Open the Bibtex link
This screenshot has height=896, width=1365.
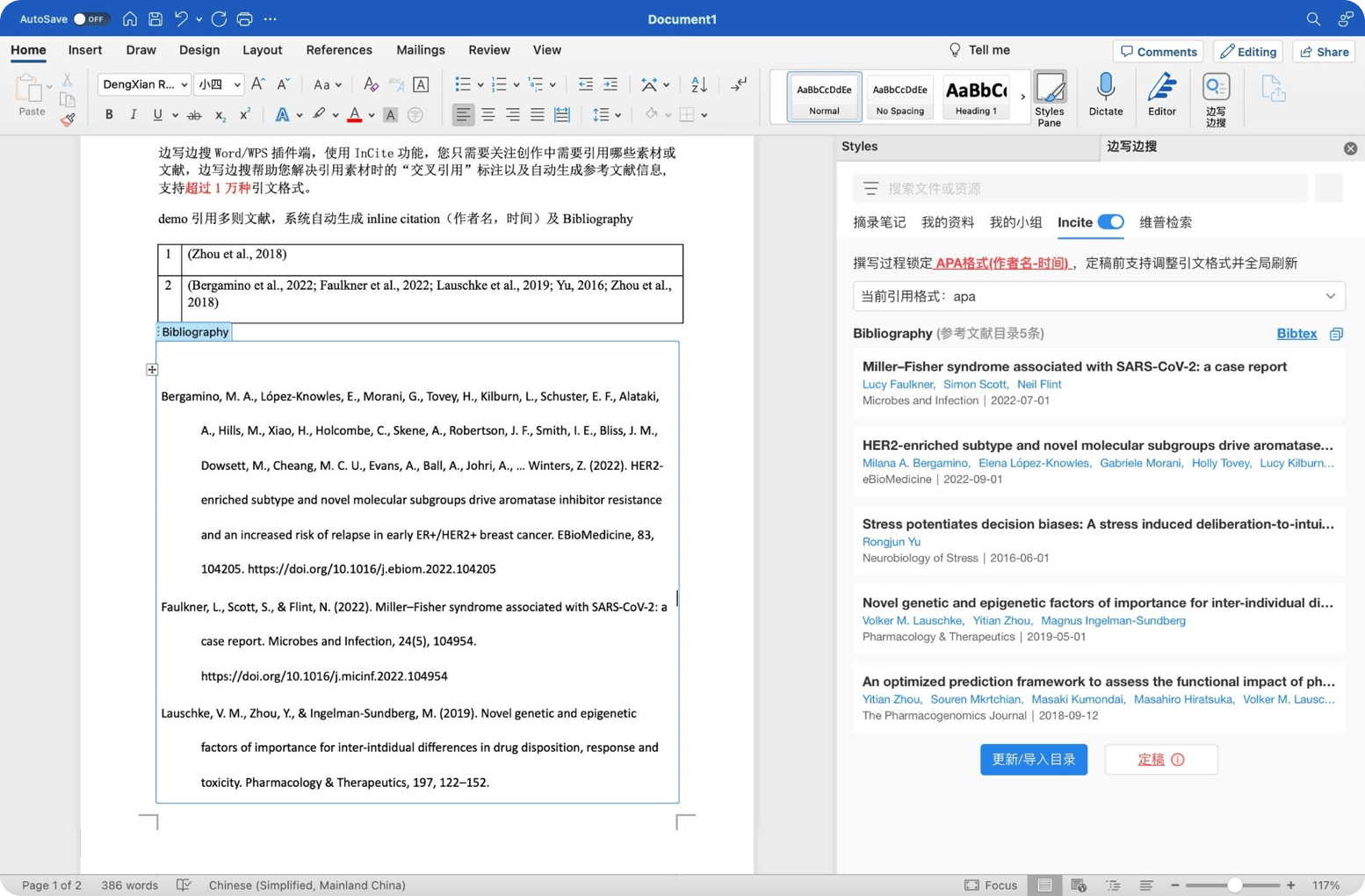coord(1296,334)
